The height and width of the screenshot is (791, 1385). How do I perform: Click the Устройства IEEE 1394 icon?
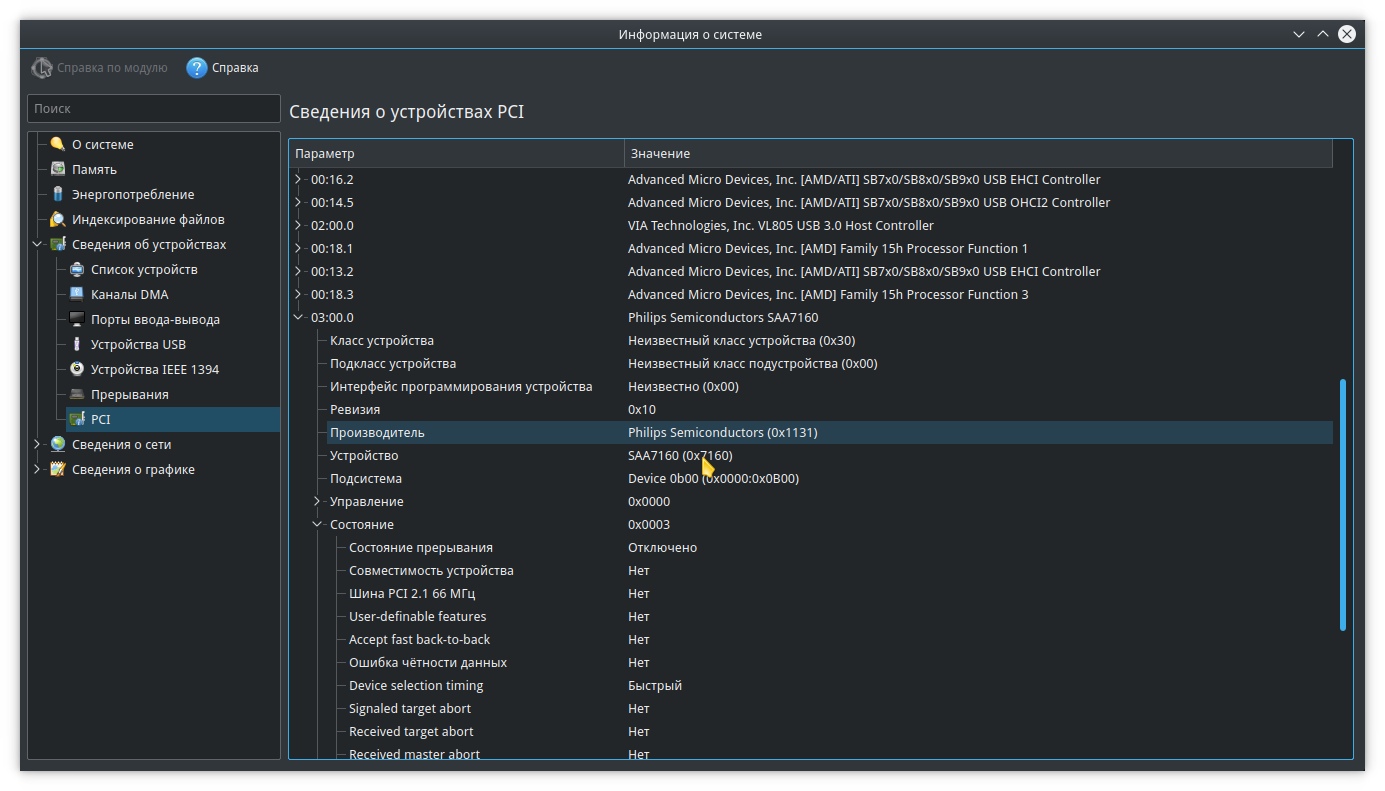[x=77, y=369]
